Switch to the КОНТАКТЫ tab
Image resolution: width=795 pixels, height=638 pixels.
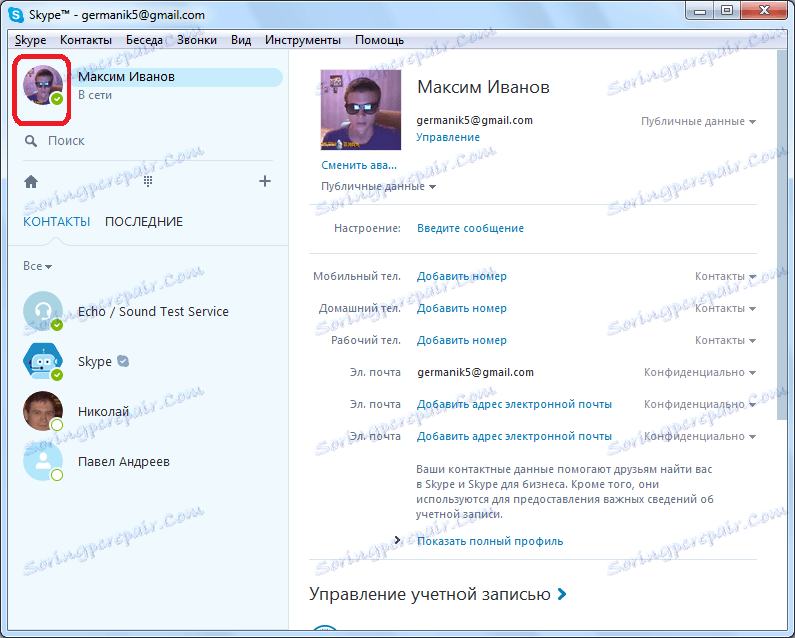56,222
